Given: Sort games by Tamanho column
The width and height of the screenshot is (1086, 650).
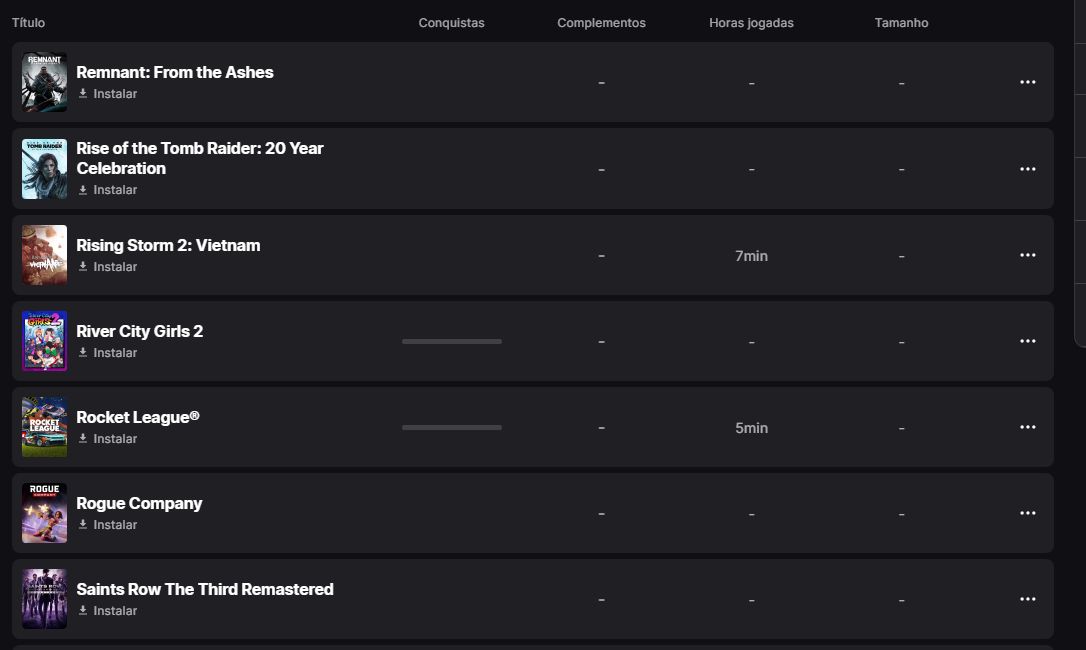Looking at the screenshot, I should (901, 23).
